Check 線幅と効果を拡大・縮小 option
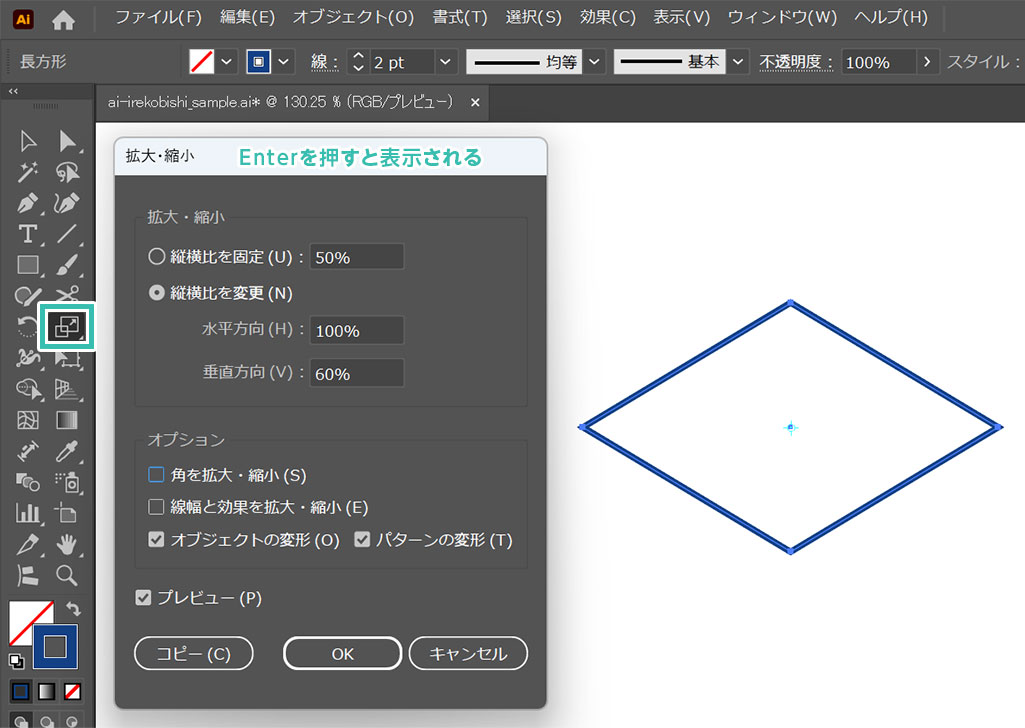 click(156, 507)
